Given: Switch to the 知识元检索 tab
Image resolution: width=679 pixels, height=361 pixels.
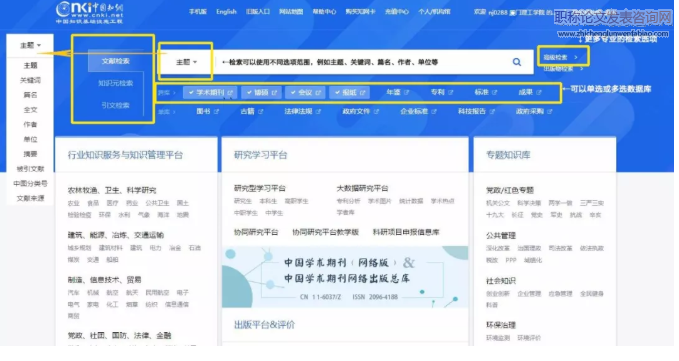Looking at the screenshot, I should (x=115, y=83).
